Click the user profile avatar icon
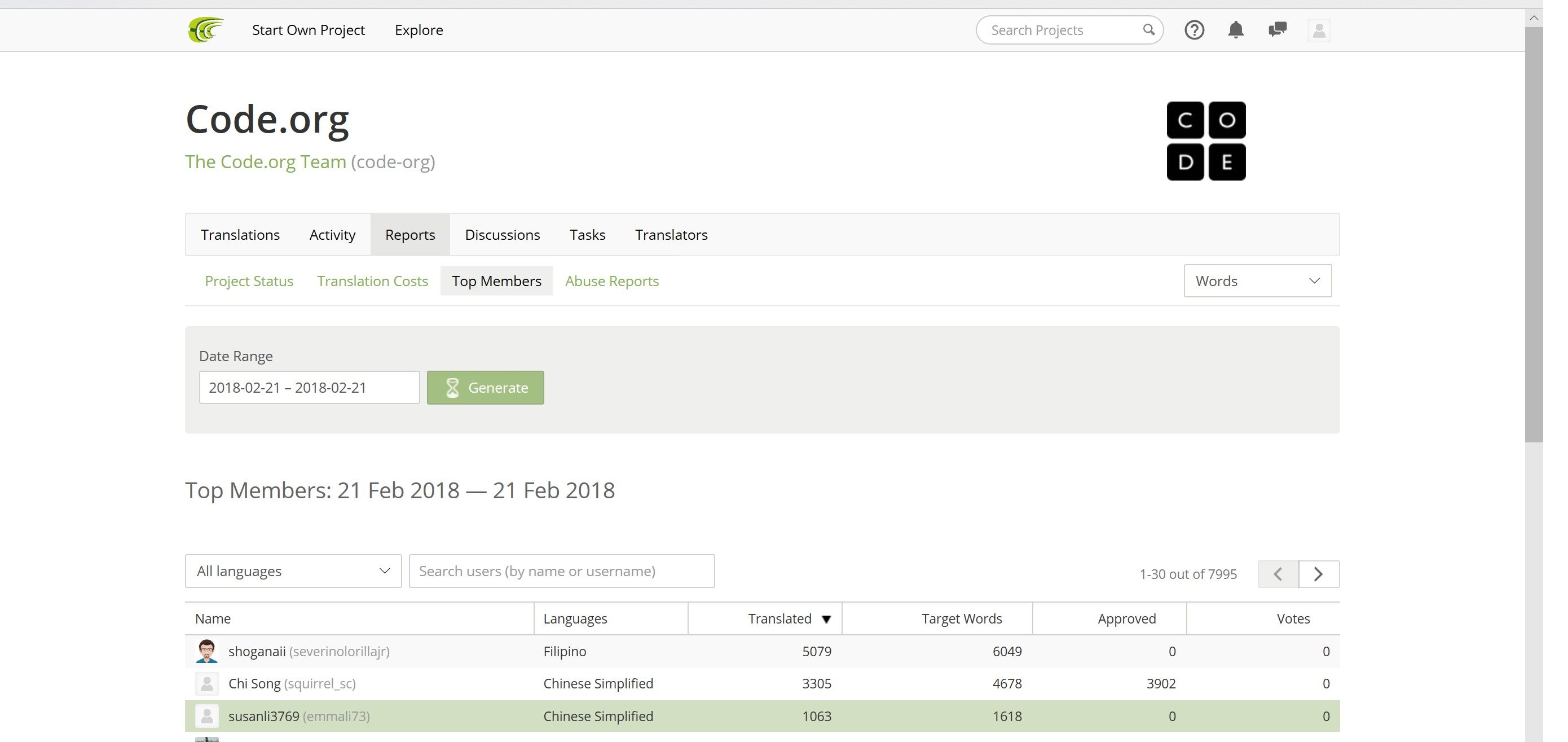Screen dimensions: 1568x742 pos(1319,30)
